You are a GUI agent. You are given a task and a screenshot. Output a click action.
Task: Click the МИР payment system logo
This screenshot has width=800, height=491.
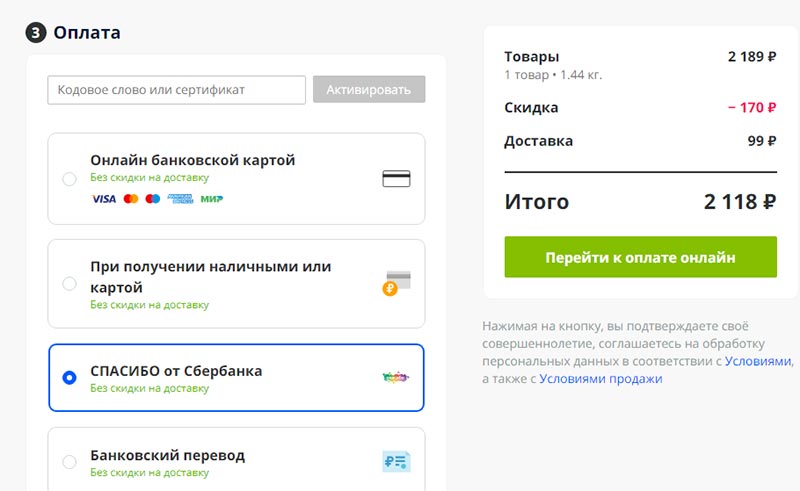pos(211,199)
